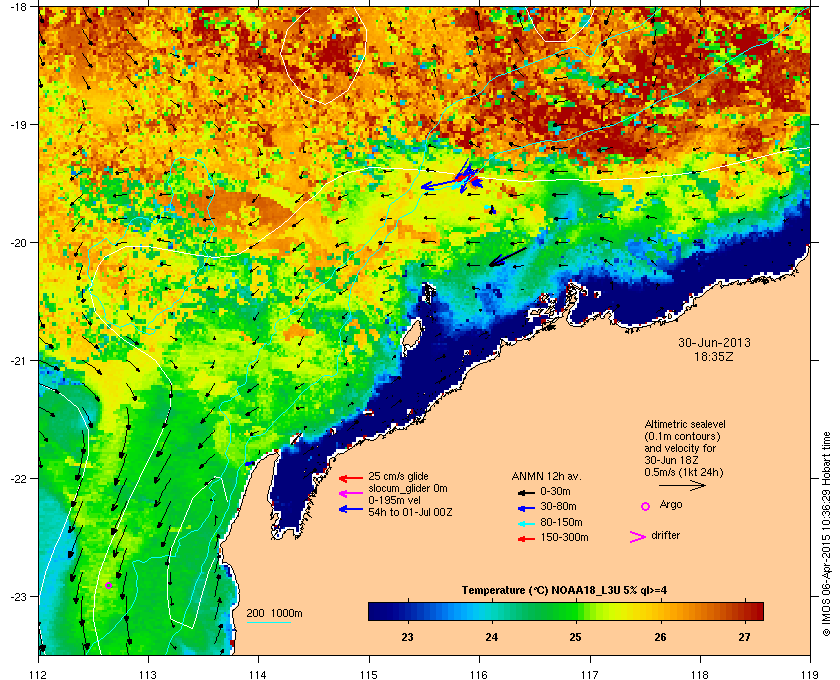Image resolution: width=840 pixels, height=680 pixels.
Task: Click the longitude axis label 112
Action: click(39, 674)
